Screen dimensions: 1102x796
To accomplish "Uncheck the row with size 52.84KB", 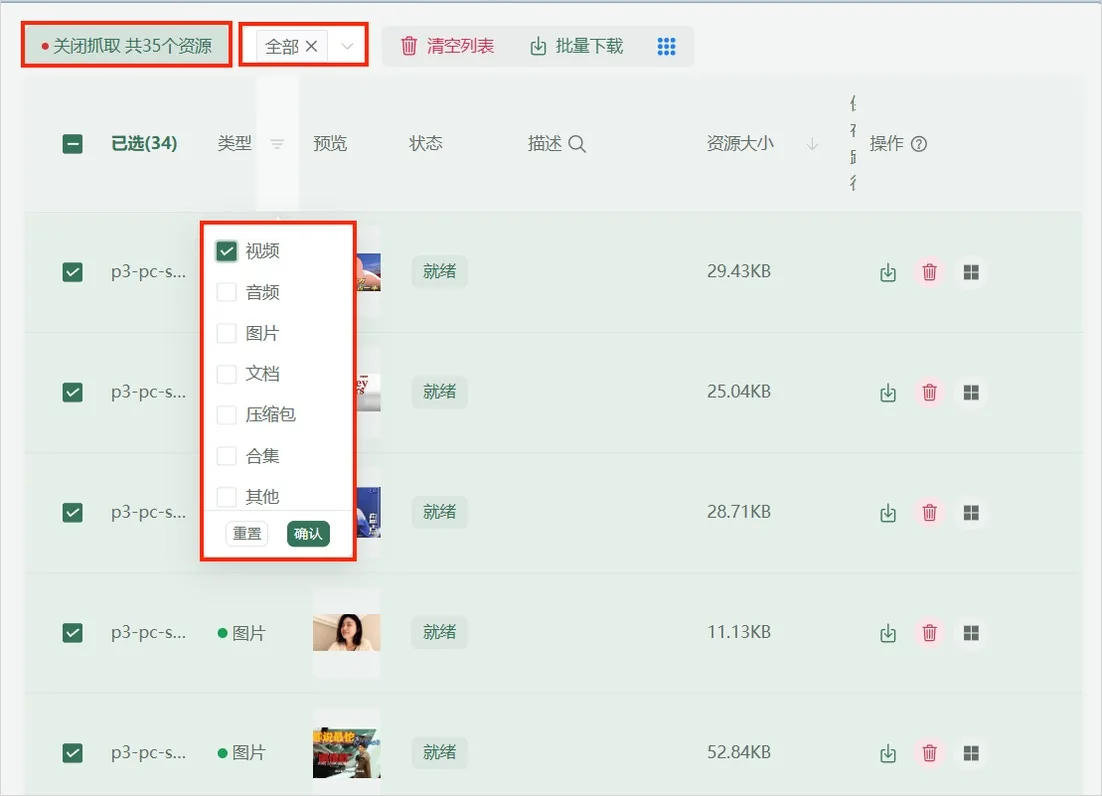I will point(72,753).
